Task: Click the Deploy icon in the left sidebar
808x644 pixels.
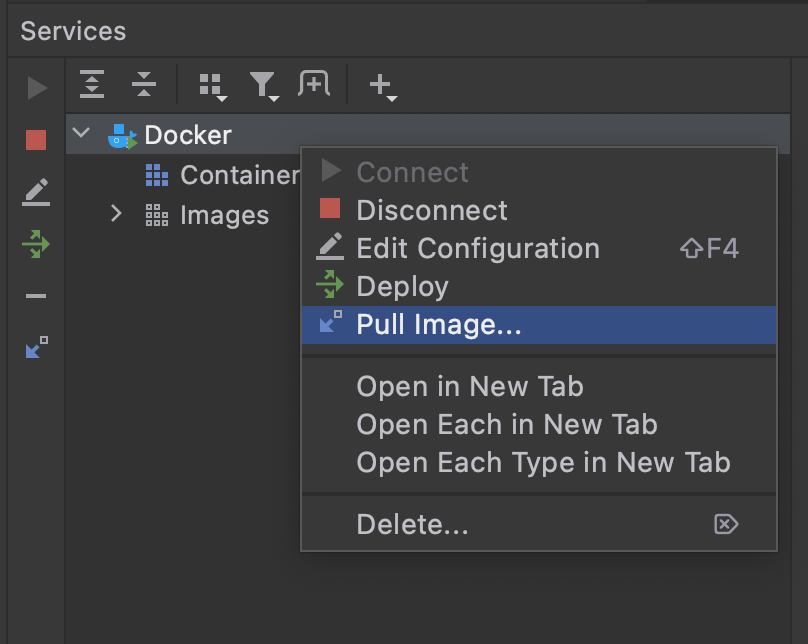Action: (x=35, y=244)
